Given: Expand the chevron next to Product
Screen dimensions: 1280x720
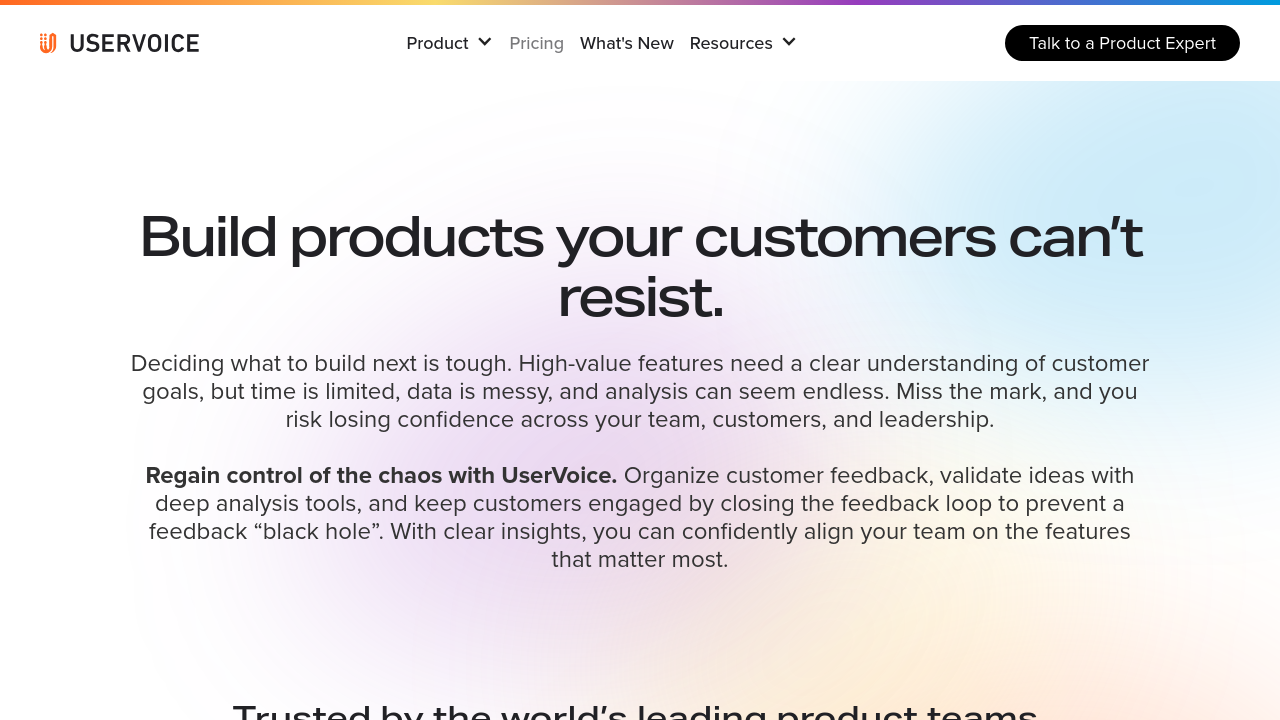Looking at the screenshot, I should 485,42.
